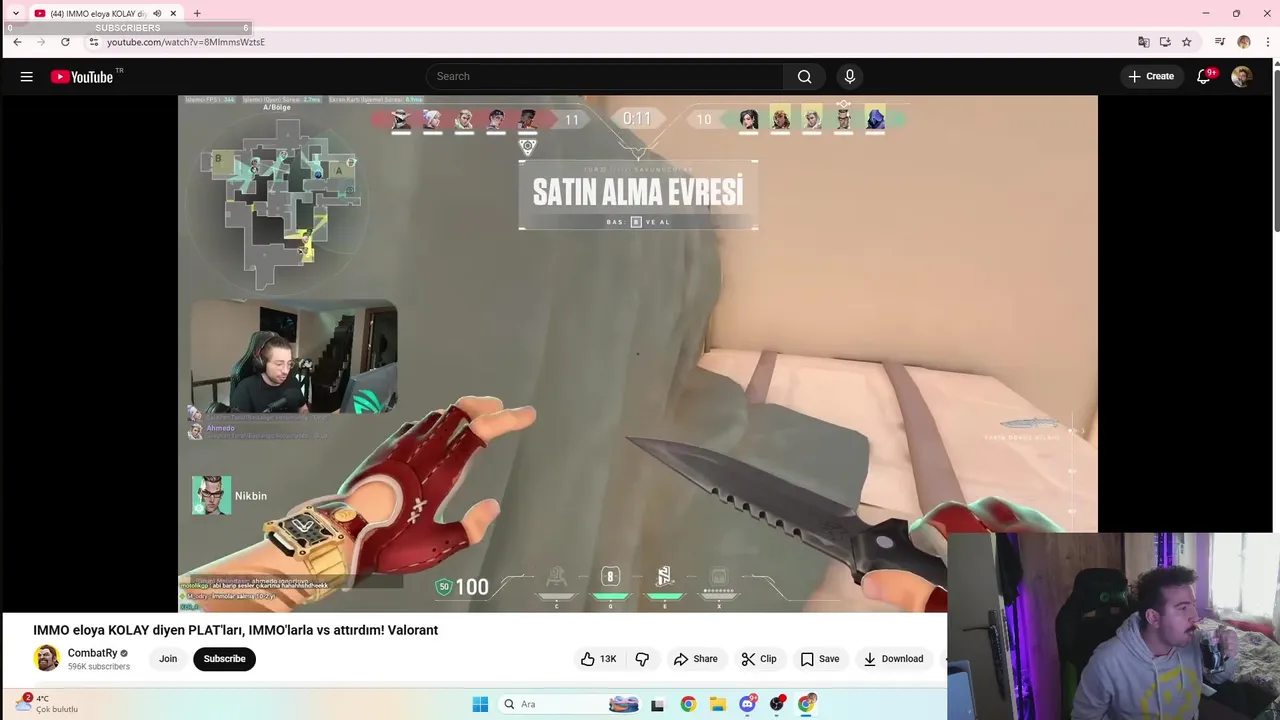Screen dimensions: 1280x720
Task: Open the weather widget showing 4°C
Action: pos(45,704)
